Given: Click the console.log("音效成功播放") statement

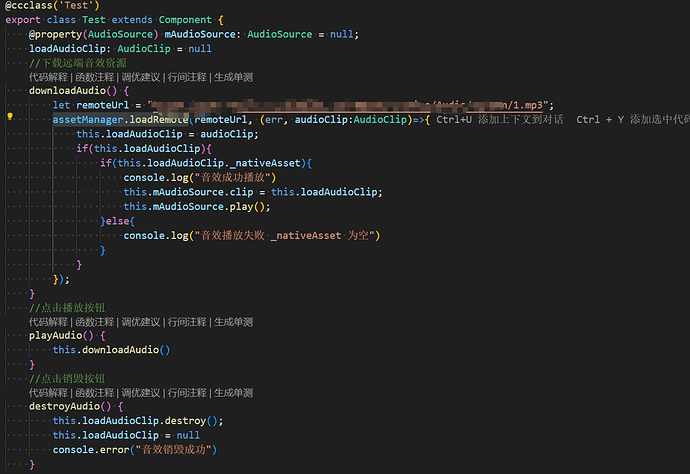Looking at the screenshot, I should [x=200, y=178].
